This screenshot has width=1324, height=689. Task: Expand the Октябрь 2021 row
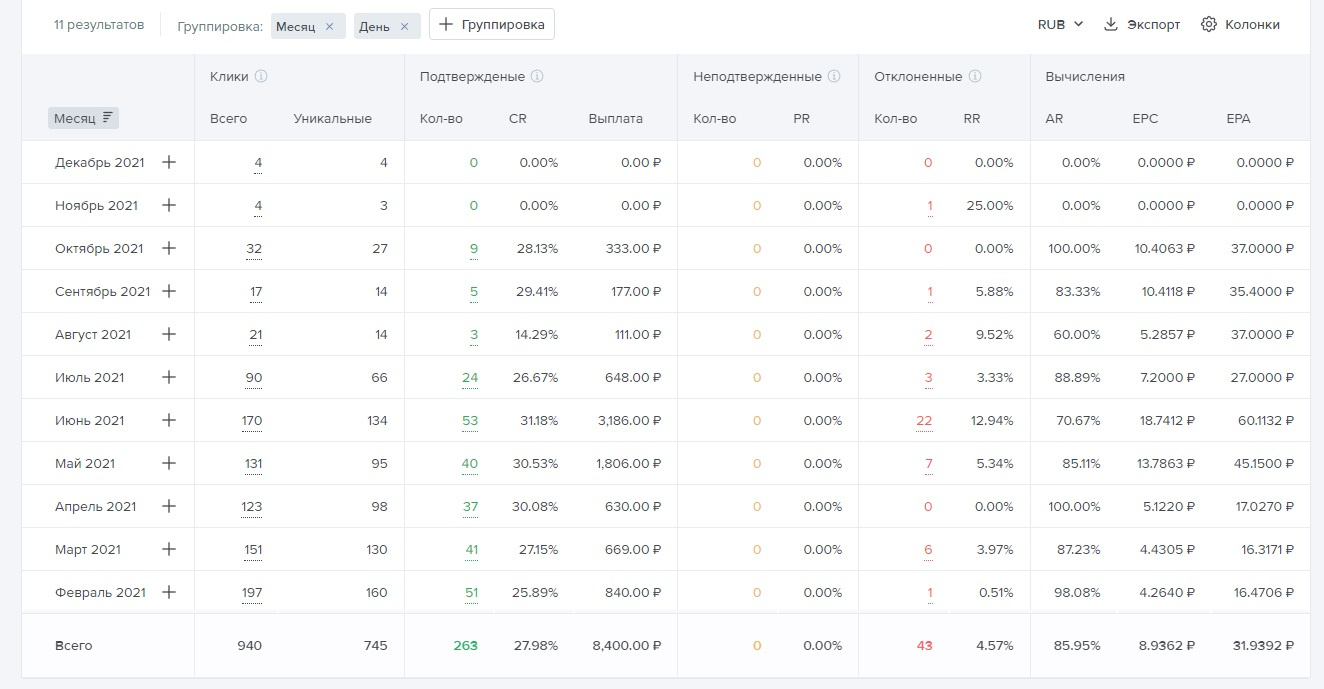(169, 248)
